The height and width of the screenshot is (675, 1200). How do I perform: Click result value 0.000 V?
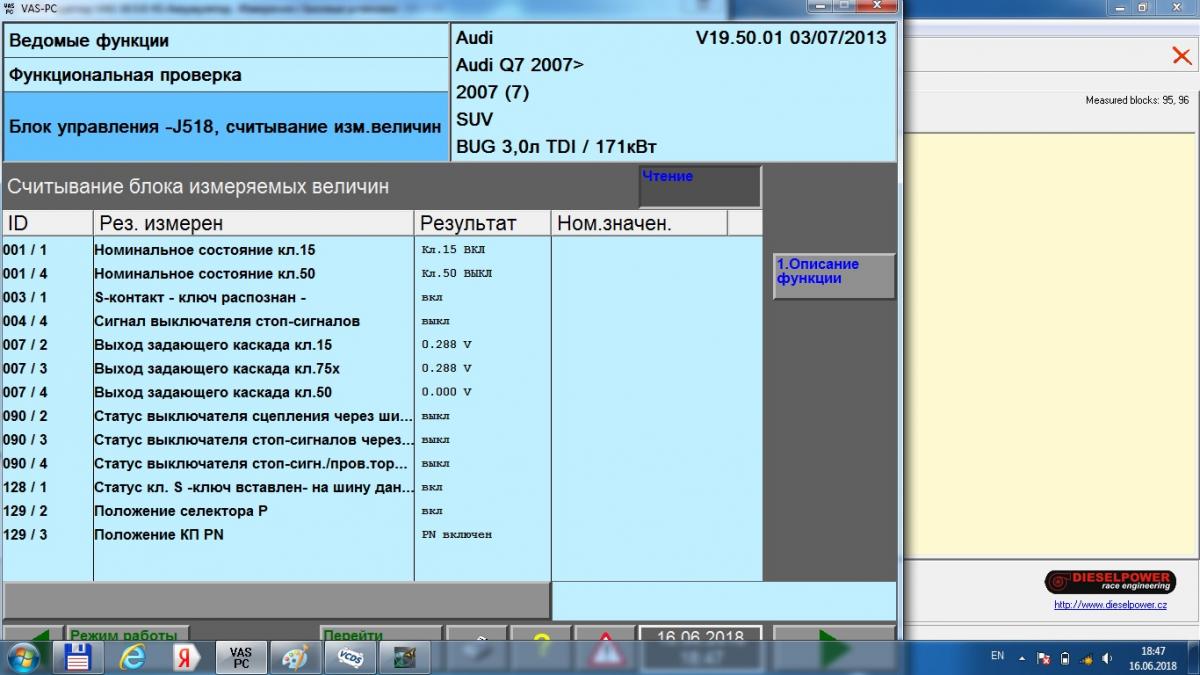tap(446, 392)
